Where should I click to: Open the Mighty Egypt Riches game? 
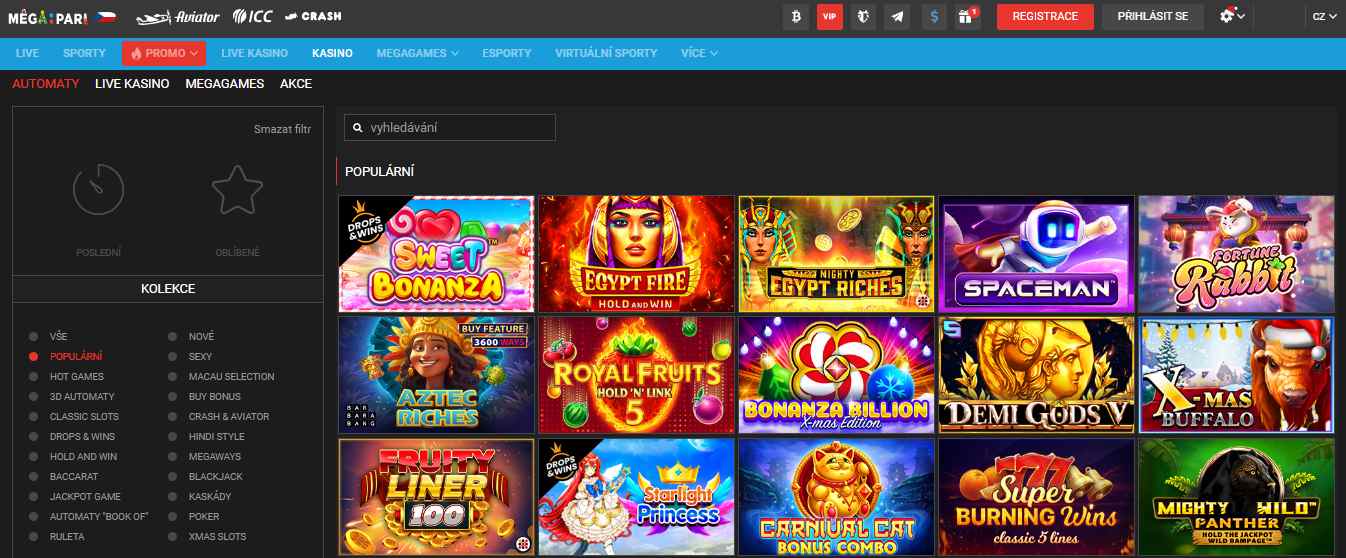(x=836, y=254)
